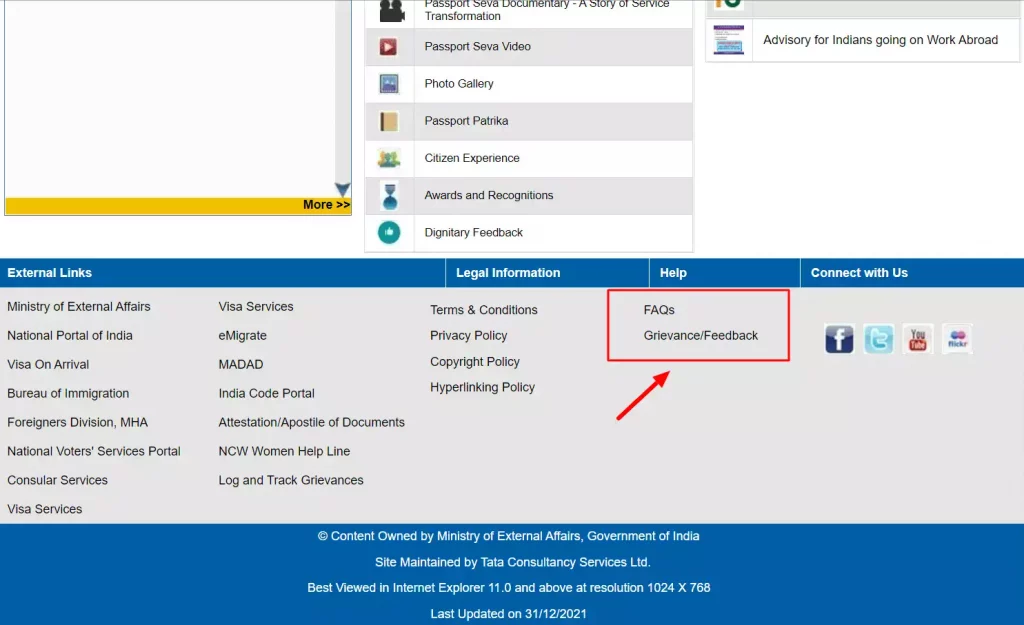
Task: Open the eMigrate link
Action: pyautogui.click(x=242, y=336)
